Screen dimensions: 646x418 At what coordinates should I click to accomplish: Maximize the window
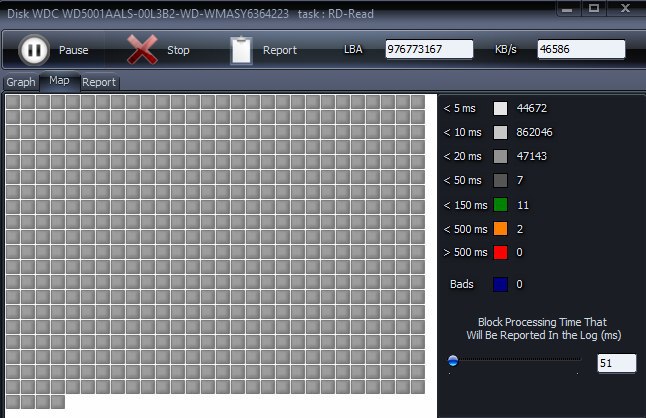click(x=594, y=8)
